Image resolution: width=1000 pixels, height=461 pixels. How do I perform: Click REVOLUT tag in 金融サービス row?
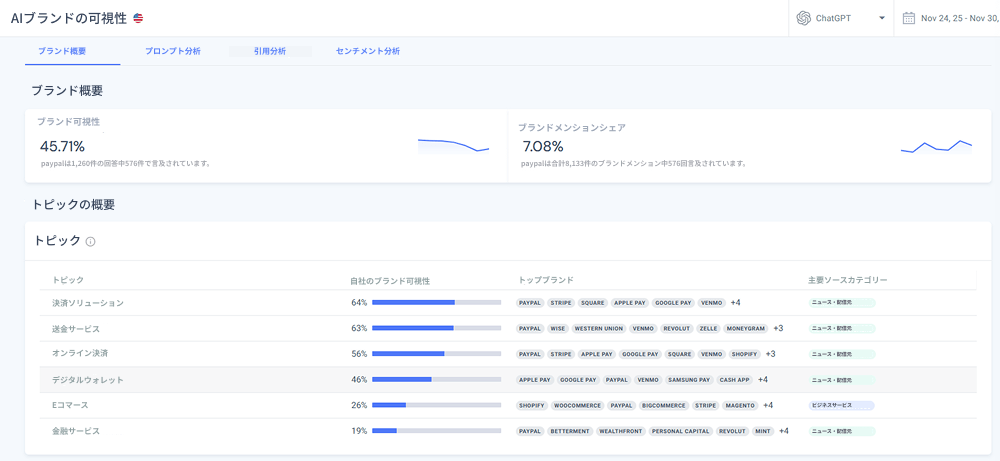pos(732,431)
